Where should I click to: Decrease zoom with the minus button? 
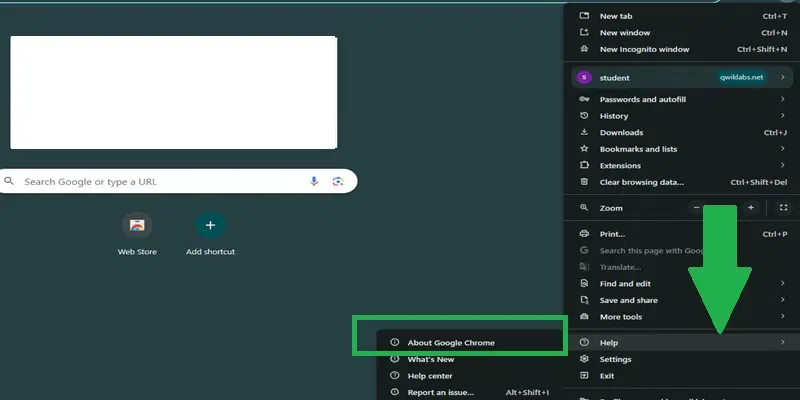pos(696,208)
